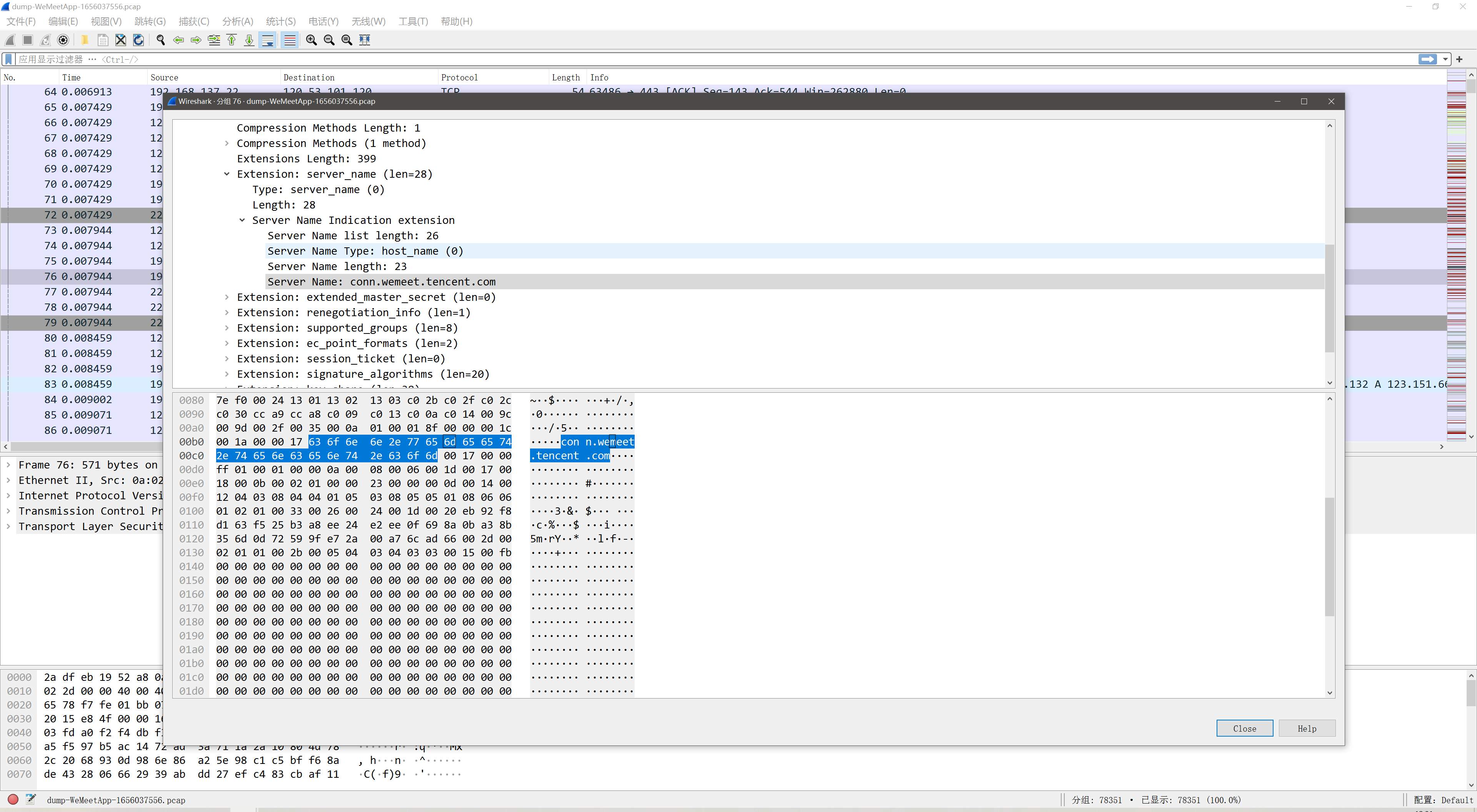Collapse the server_name extension node
The height and width of the screenshot is (812, 1477).
click(227, 174)
